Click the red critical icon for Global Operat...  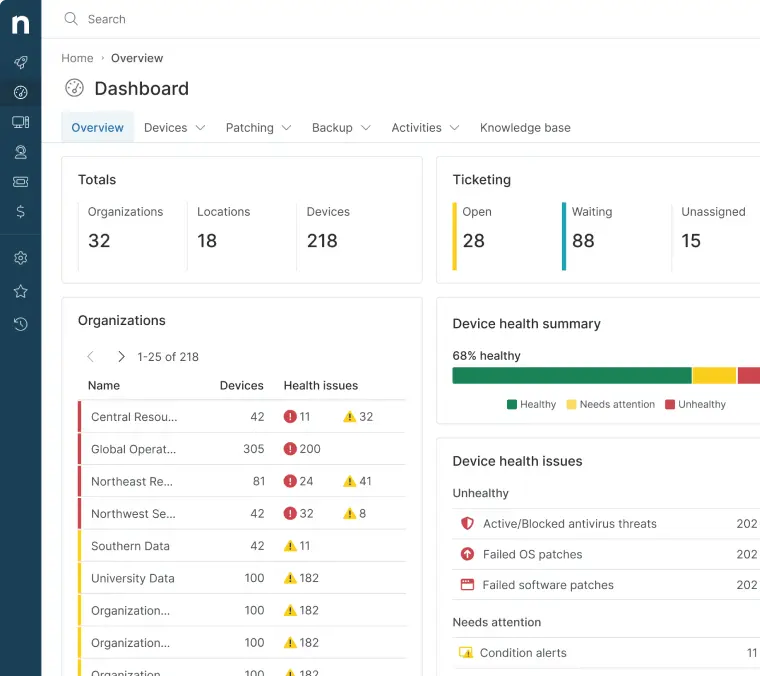[x=290, y=449]
